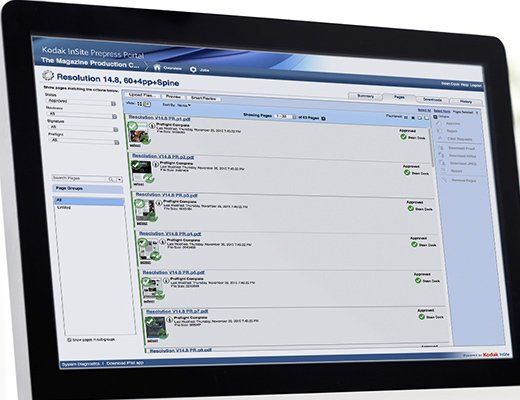Image resolution: width=520 pixels, height=400 pixels.
Task: Click the search magnifier in Search Pages
Action: [111, 179]
